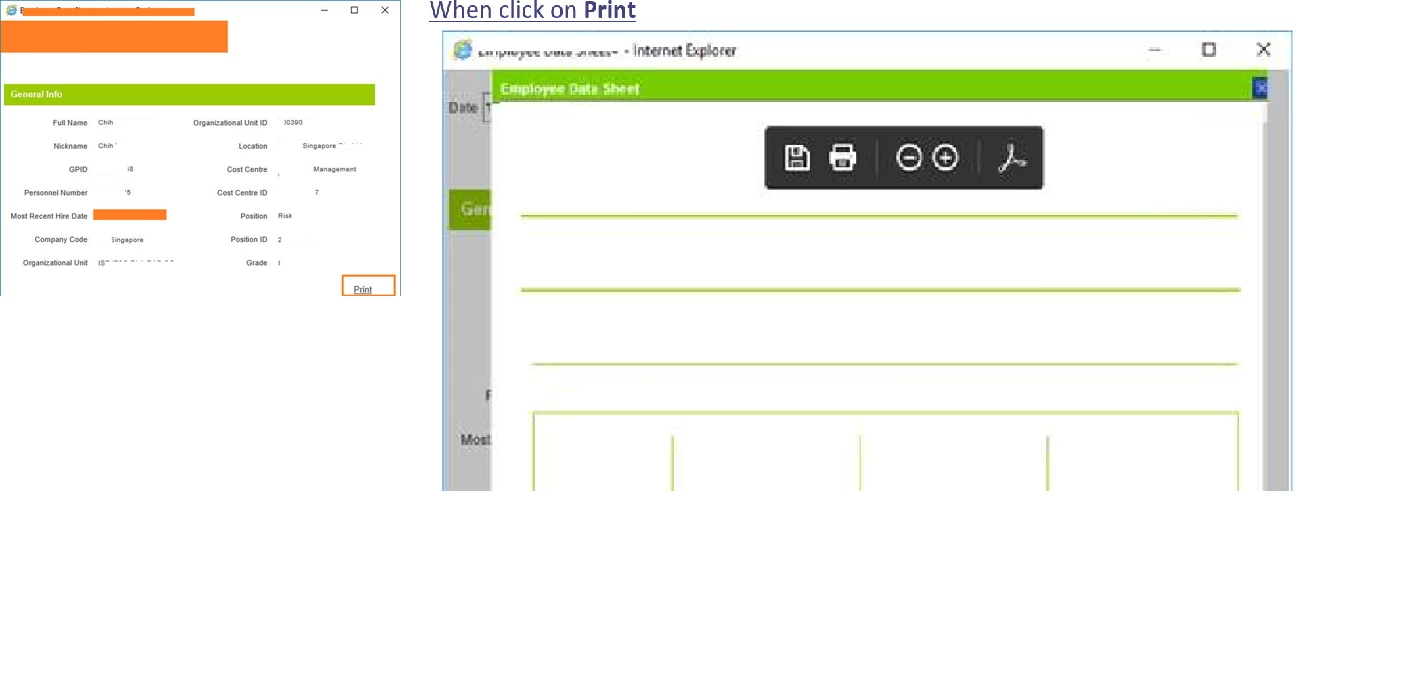Screen dimensions: 1405x700
Task: Select the GPID label
Action: (x=78, y=170)
